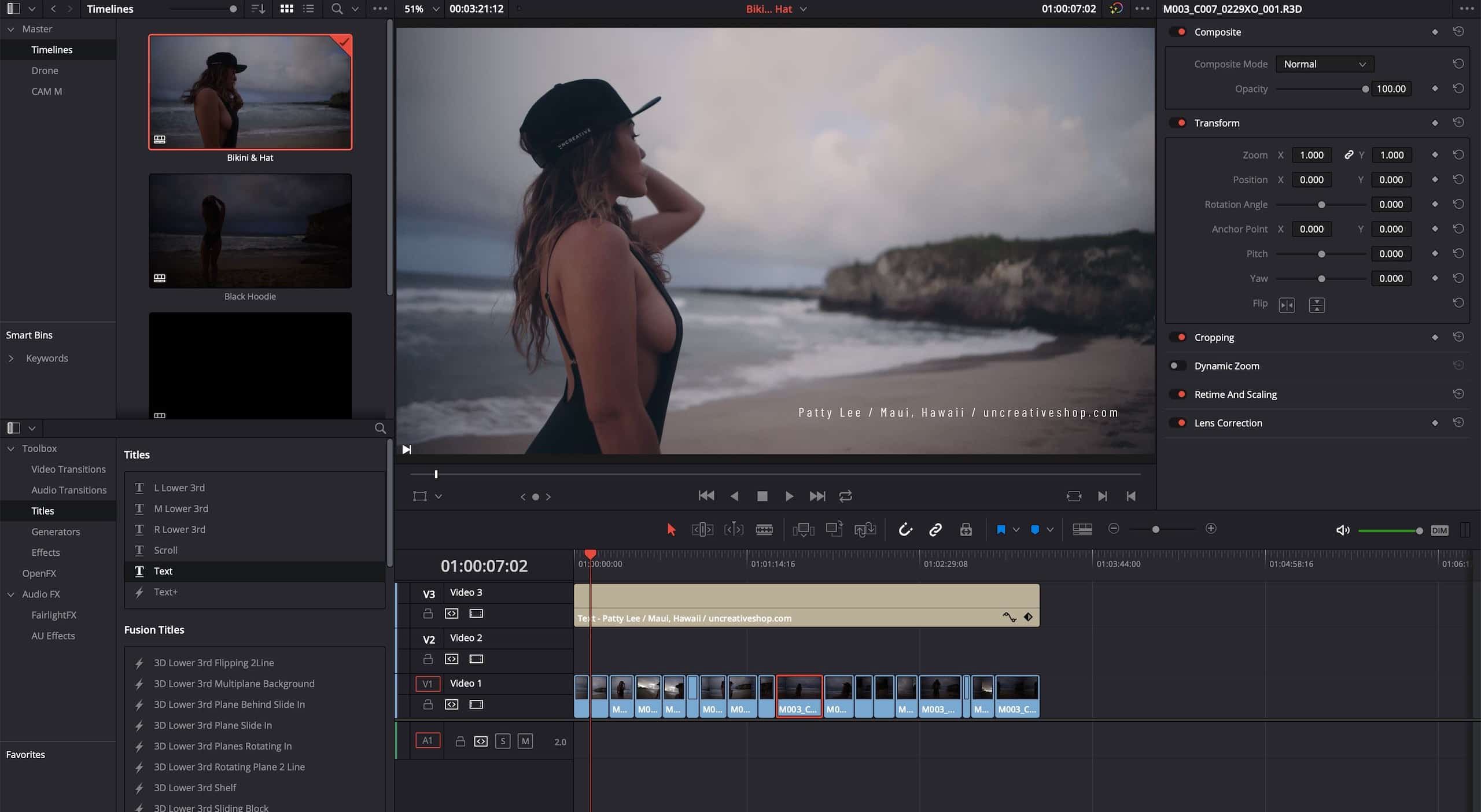Viewport: 1481px width, 812px height.
Task: Enable the Dynamic Zoom toggle
Action: click(1178, 366)
